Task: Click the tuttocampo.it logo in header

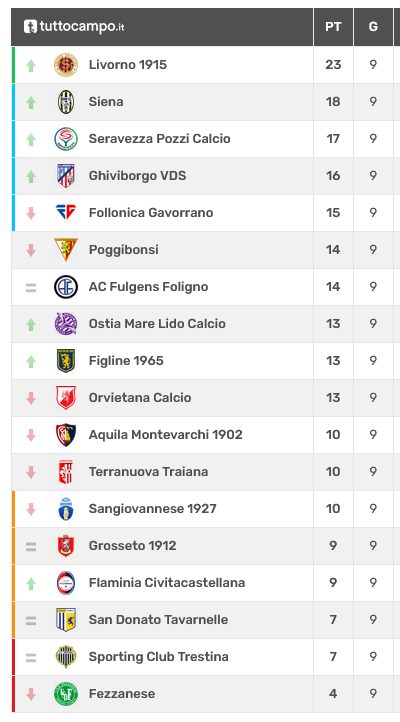Action: coord(74,27)
